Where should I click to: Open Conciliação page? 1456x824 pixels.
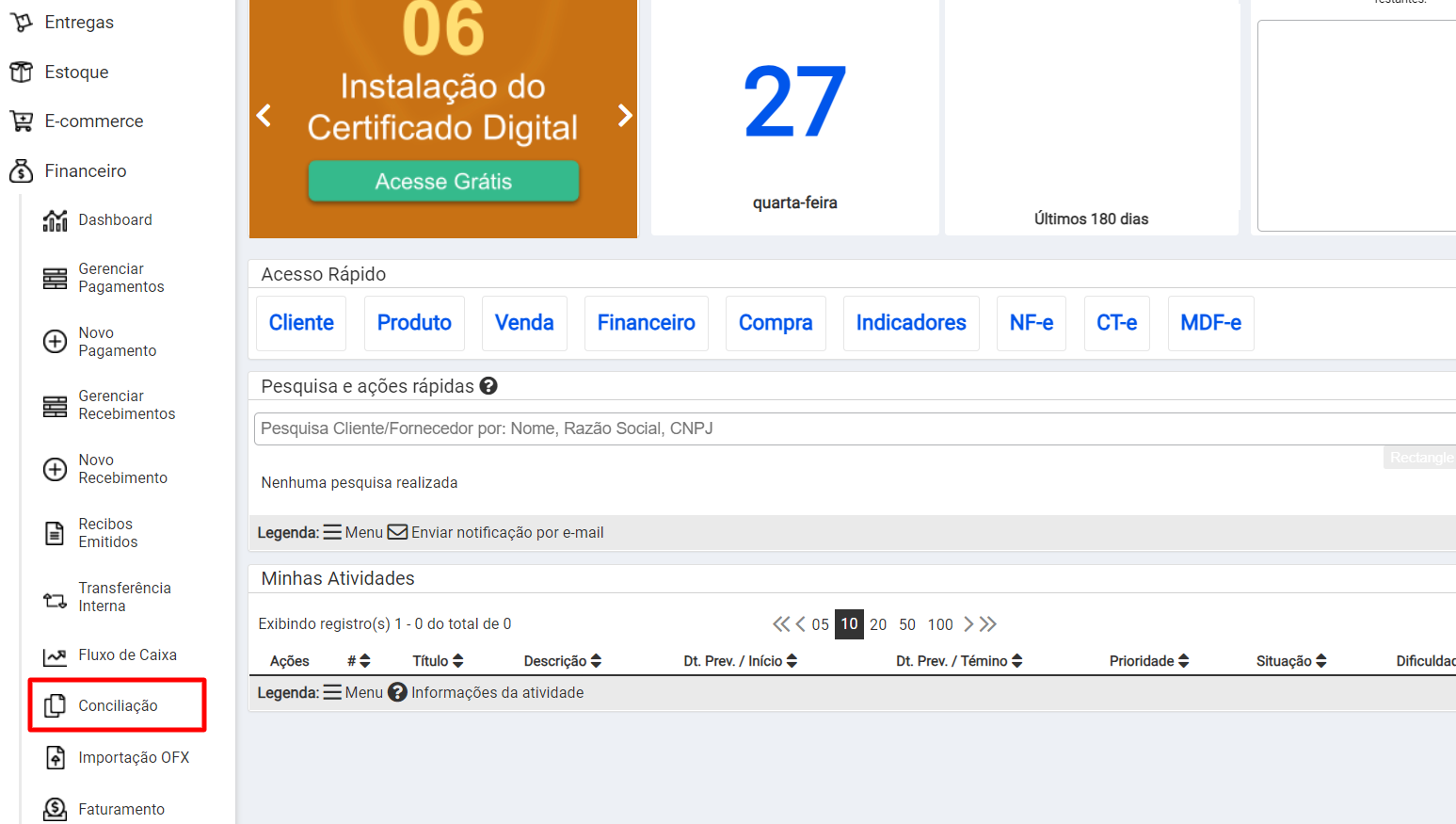(118, 705)
